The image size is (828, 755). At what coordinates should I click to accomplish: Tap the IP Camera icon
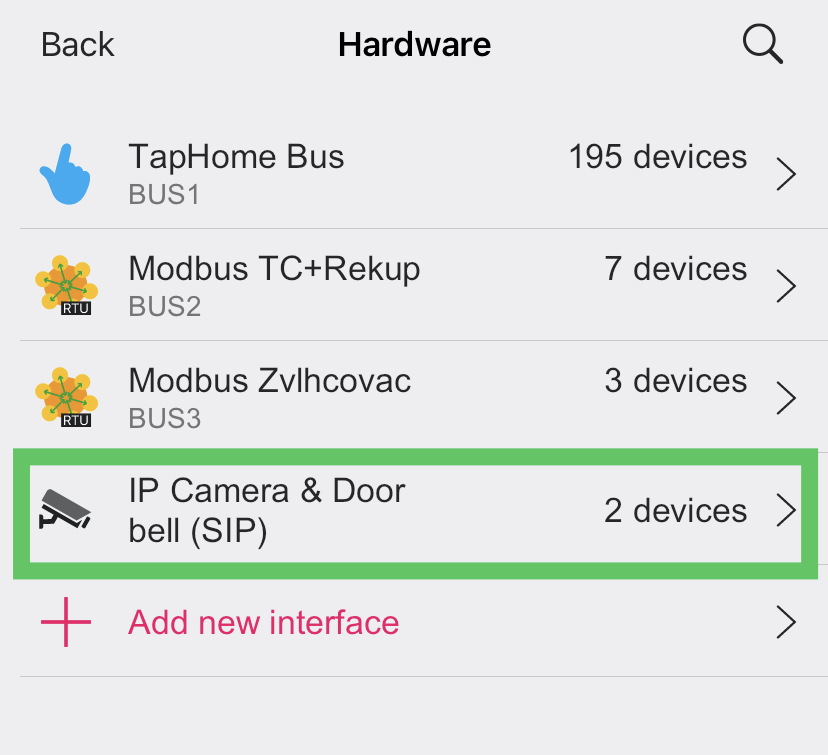click(x=65, y=510)
